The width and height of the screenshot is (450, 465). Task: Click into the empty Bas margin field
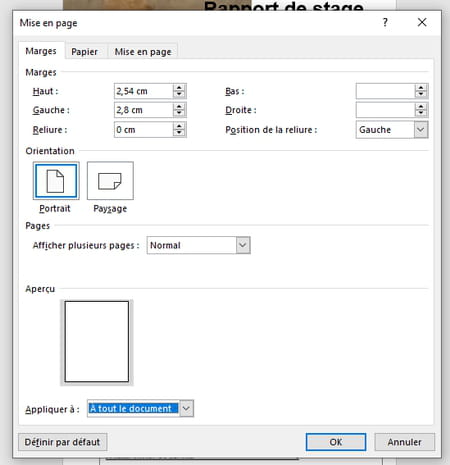coord(385,91)
